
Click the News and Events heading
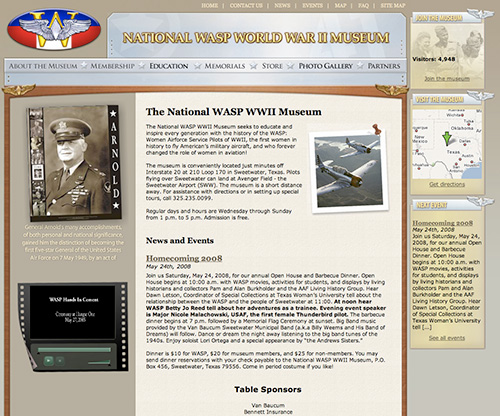click(x=180, y=240)
